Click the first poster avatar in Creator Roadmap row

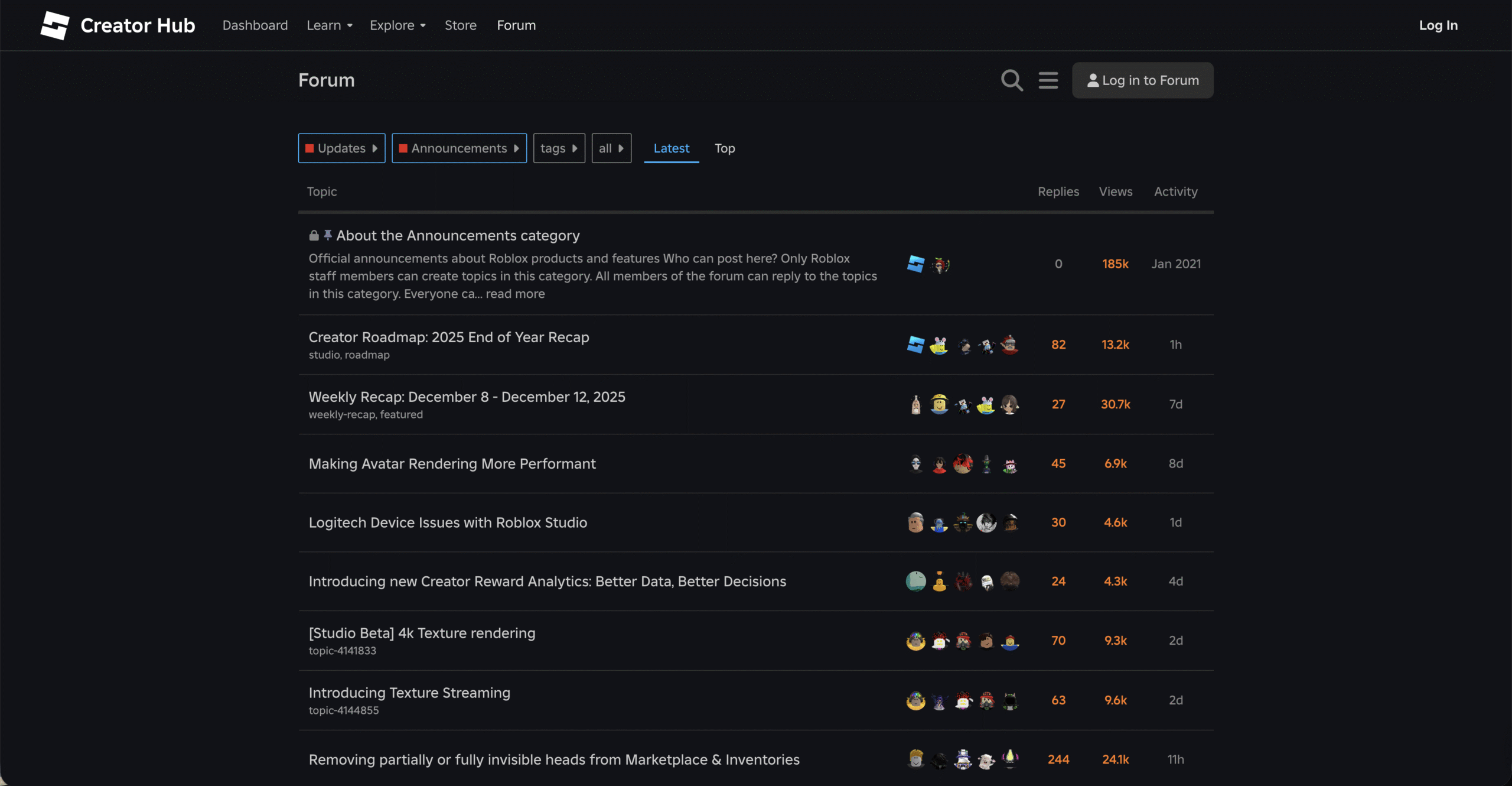point(915,345)
